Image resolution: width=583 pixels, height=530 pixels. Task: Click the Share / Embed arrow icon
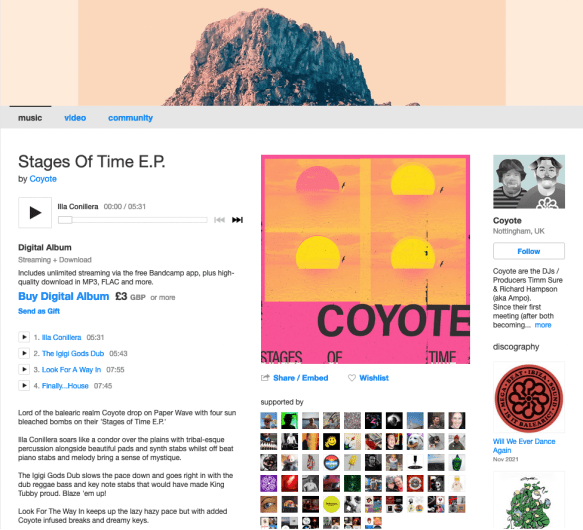point(265,378)
